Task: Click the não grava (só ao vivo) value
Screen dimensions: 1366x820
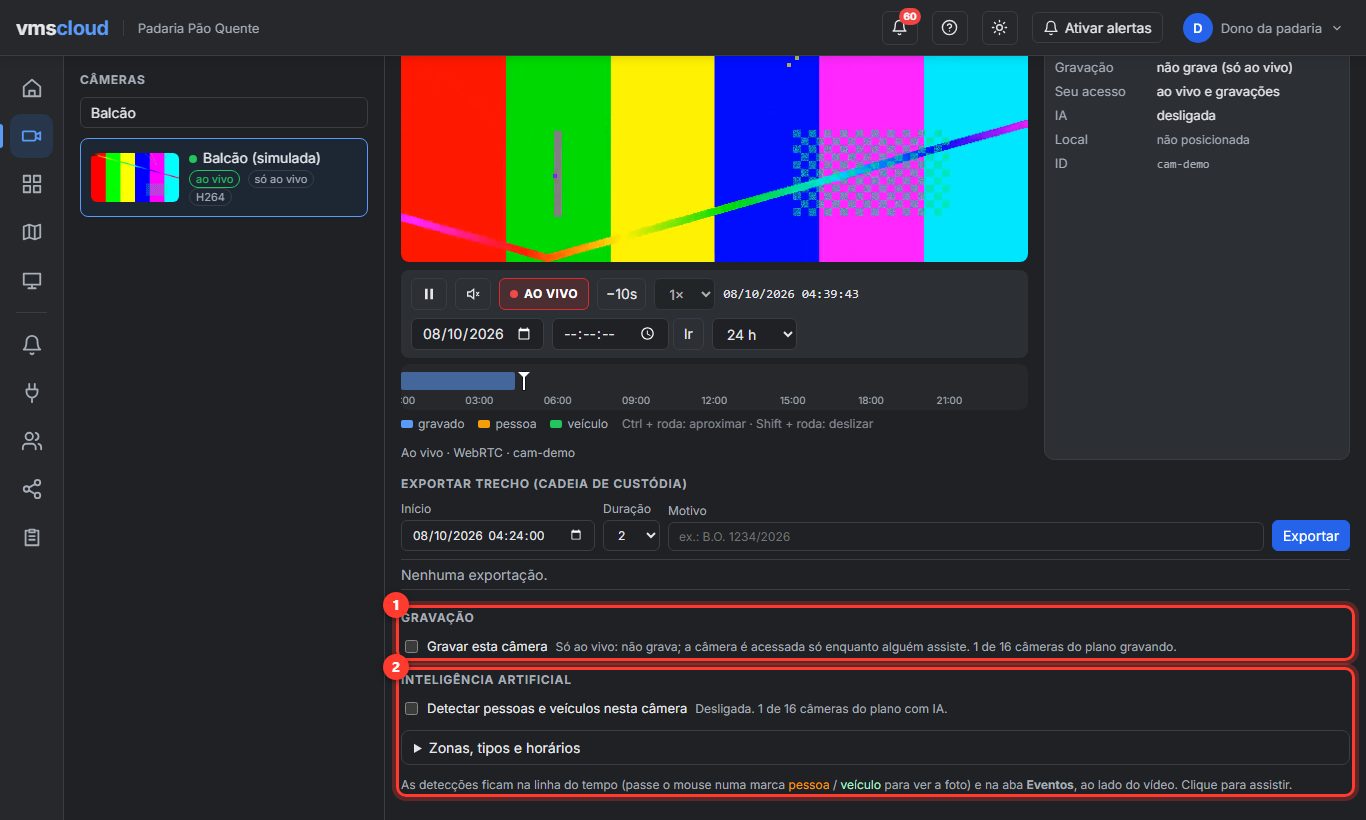Action: pyautogui.click(x=1225, y=67)
